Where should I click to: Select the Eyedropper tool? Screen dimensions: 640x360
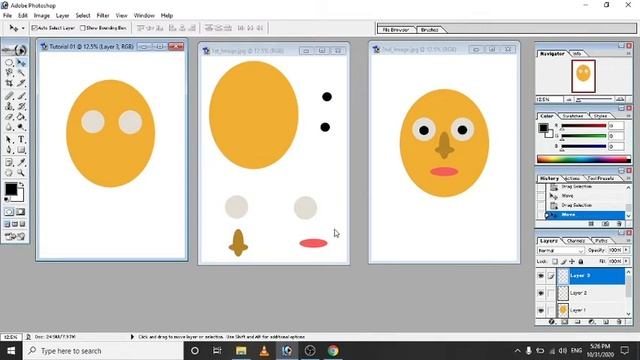(21, 162)
